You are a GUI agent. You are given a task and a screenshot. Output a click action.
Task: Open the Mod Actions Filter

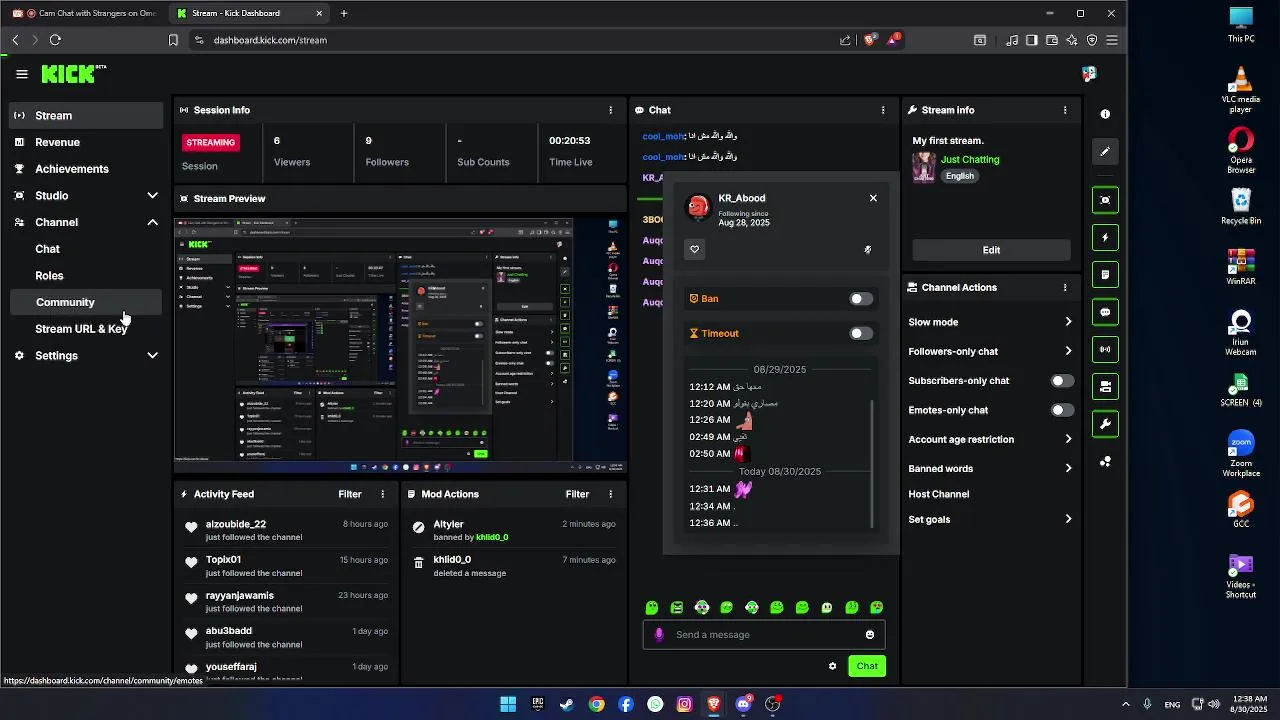tap(578, 494)
